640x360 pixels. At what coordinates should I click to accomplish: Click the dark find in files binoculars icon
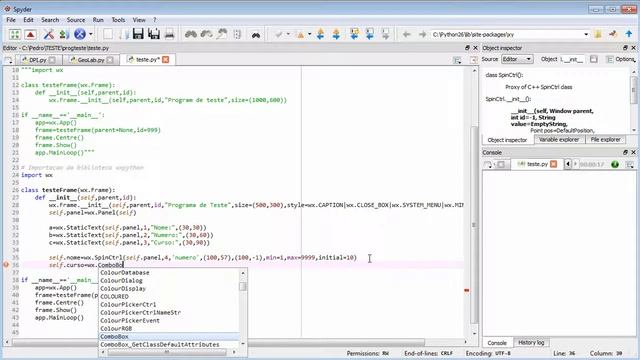tap(256, 35)
